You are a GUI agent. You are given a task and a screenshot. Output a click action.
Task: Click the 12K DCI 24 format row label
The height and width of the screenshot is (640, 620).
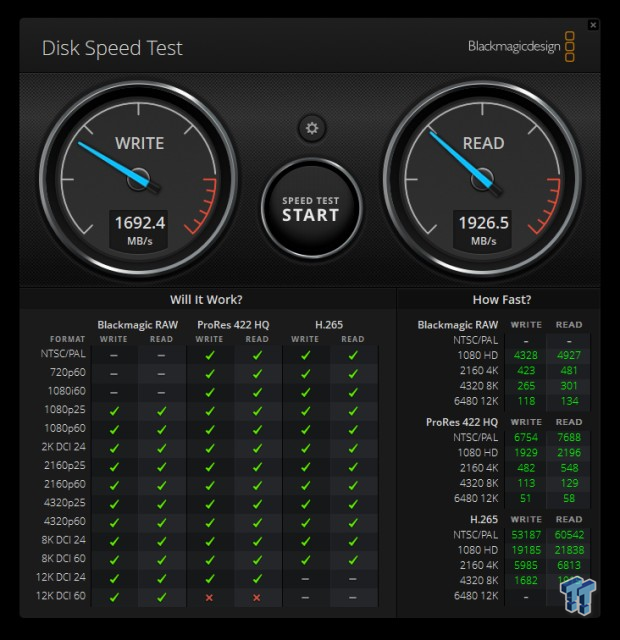[x=61, y=577]
